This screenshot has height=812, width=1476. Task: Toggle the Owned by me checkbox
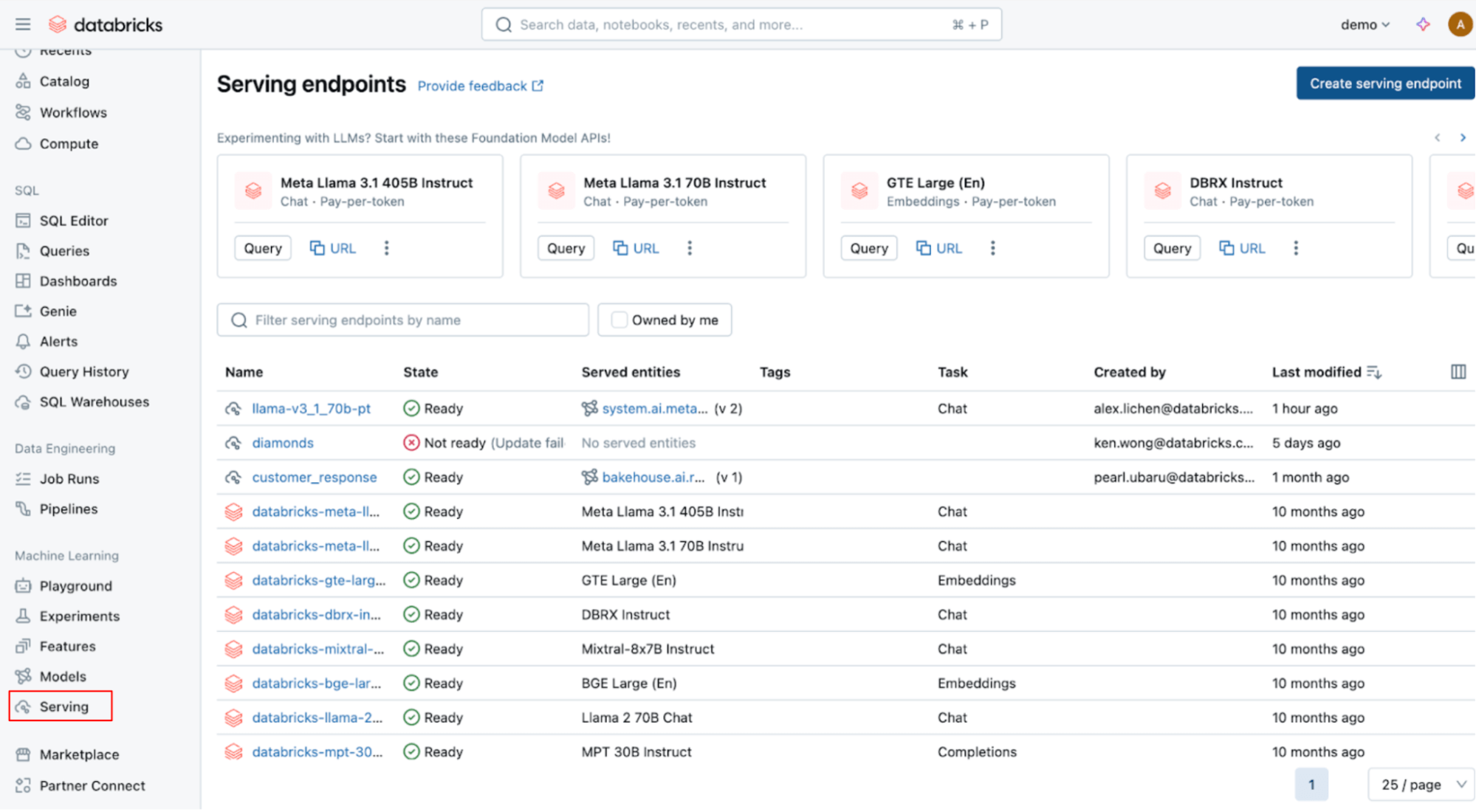[618, 319]
